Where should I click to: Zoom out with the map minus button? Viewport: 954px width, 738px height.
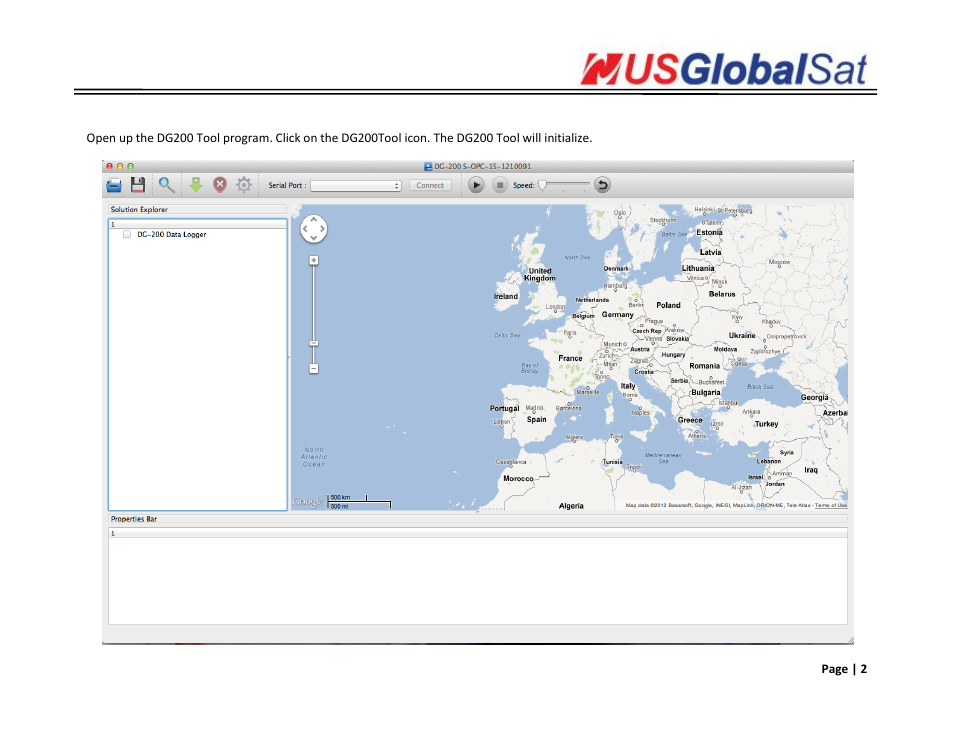pos(314,369)
